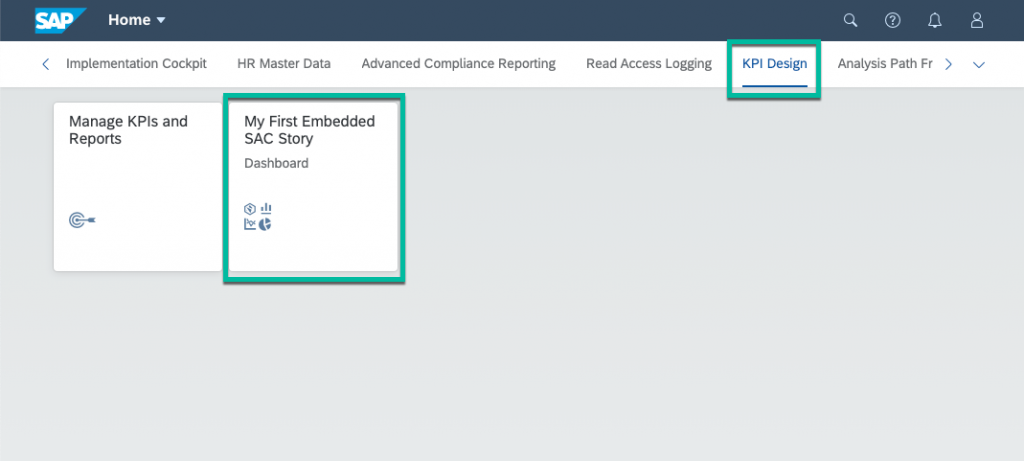This screenshot has height=461, width=1024.
Task: Open the user profile icon
Action: coord(976,20)
